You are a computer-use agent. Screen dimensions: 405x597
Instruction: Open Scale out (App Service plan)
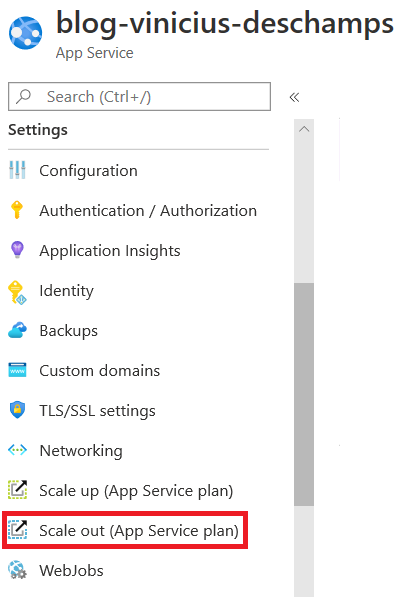coord(139,530)
